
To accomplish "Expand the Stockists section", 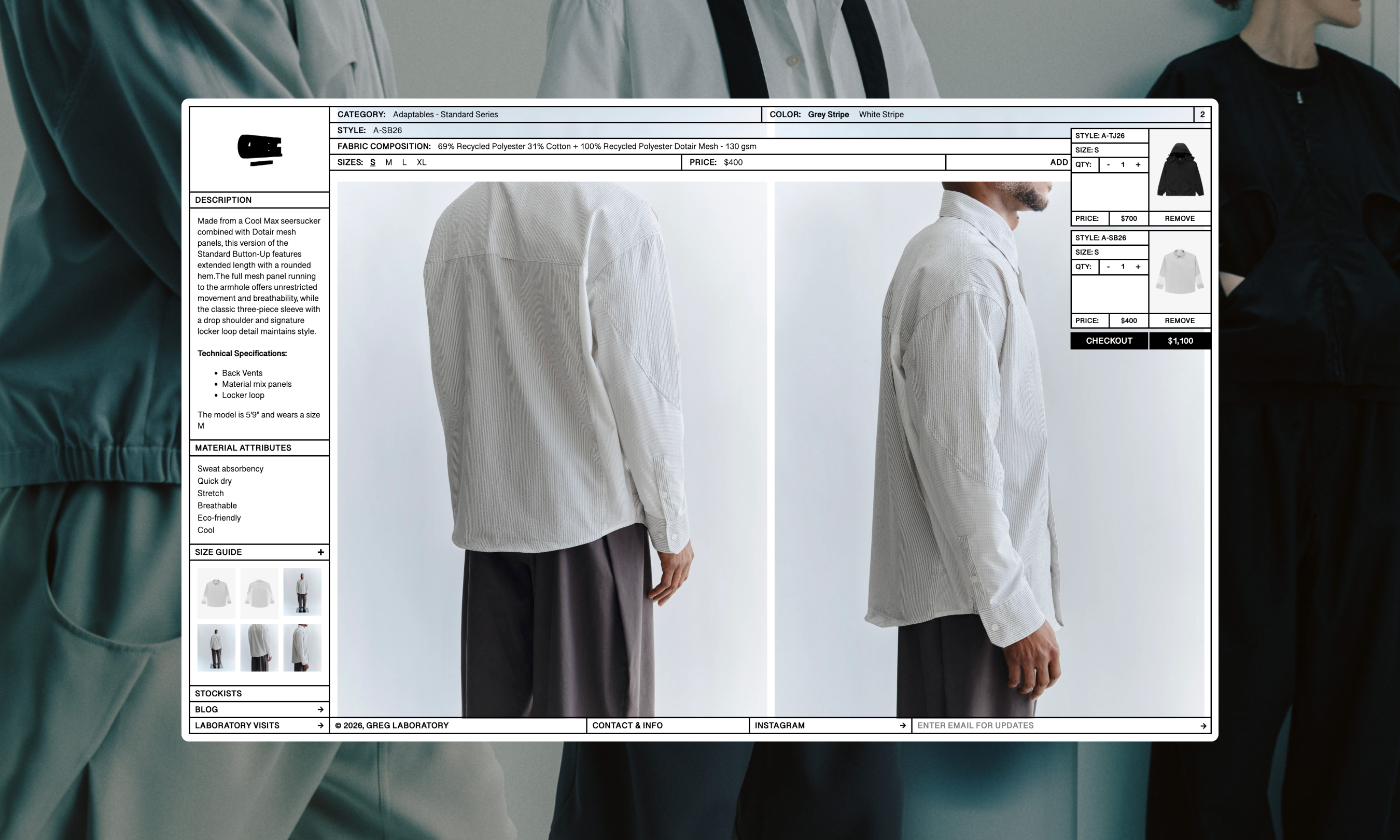I will pos(218,693).
